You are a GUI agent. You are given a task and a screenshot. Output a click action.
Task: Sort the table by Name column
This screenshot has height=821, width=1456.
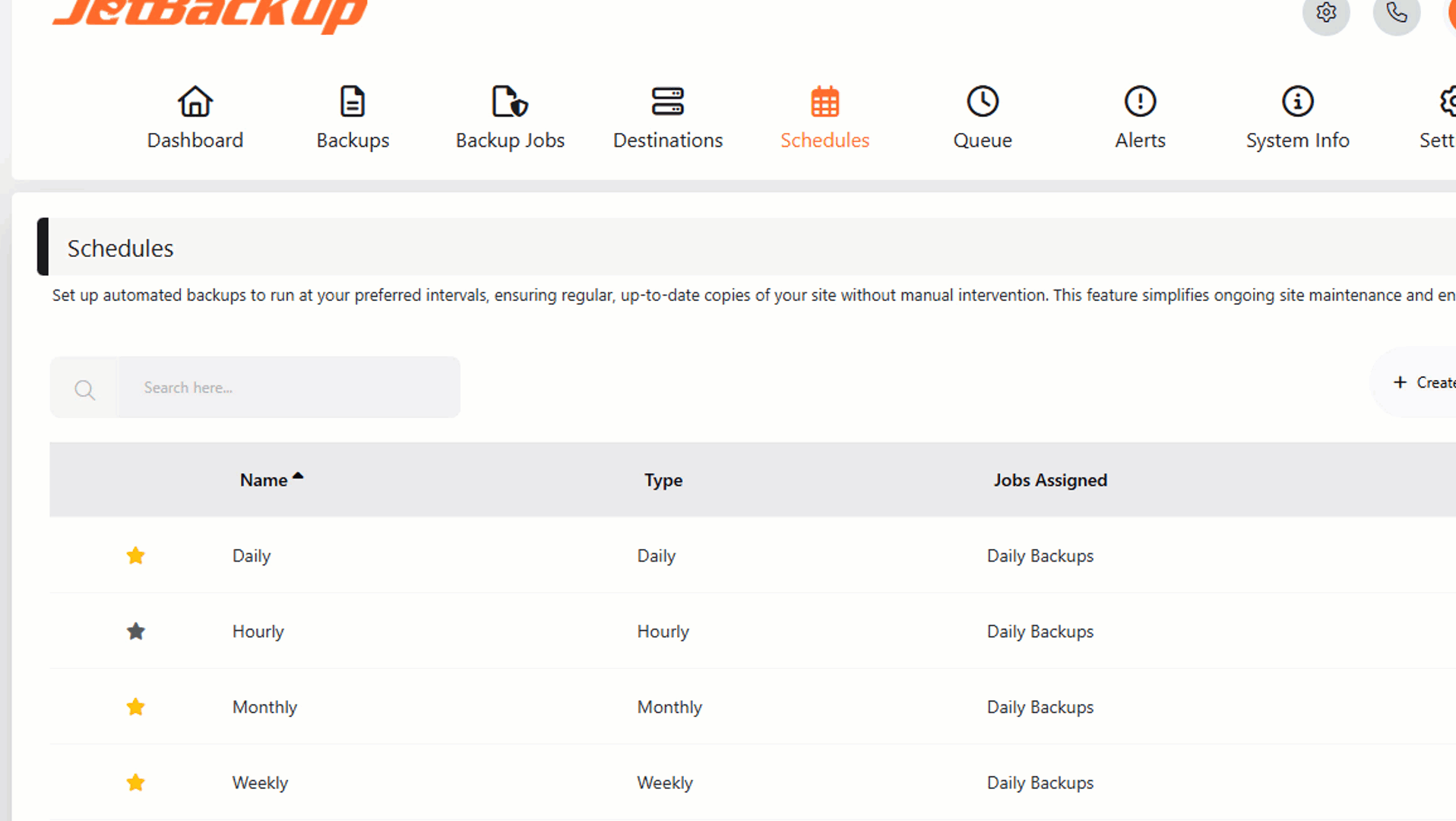pos(264,480)
